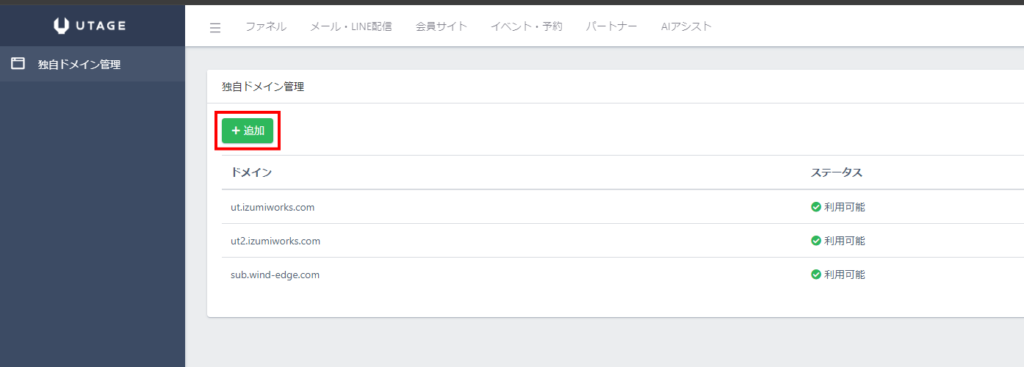Add a new domain with 追加 button
1024x367 pixels.
tap(248, 131)
